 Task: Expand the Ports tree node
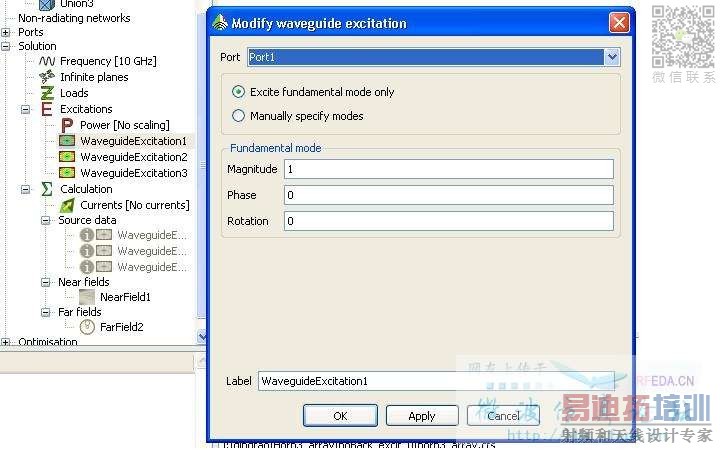click(6, 32)
